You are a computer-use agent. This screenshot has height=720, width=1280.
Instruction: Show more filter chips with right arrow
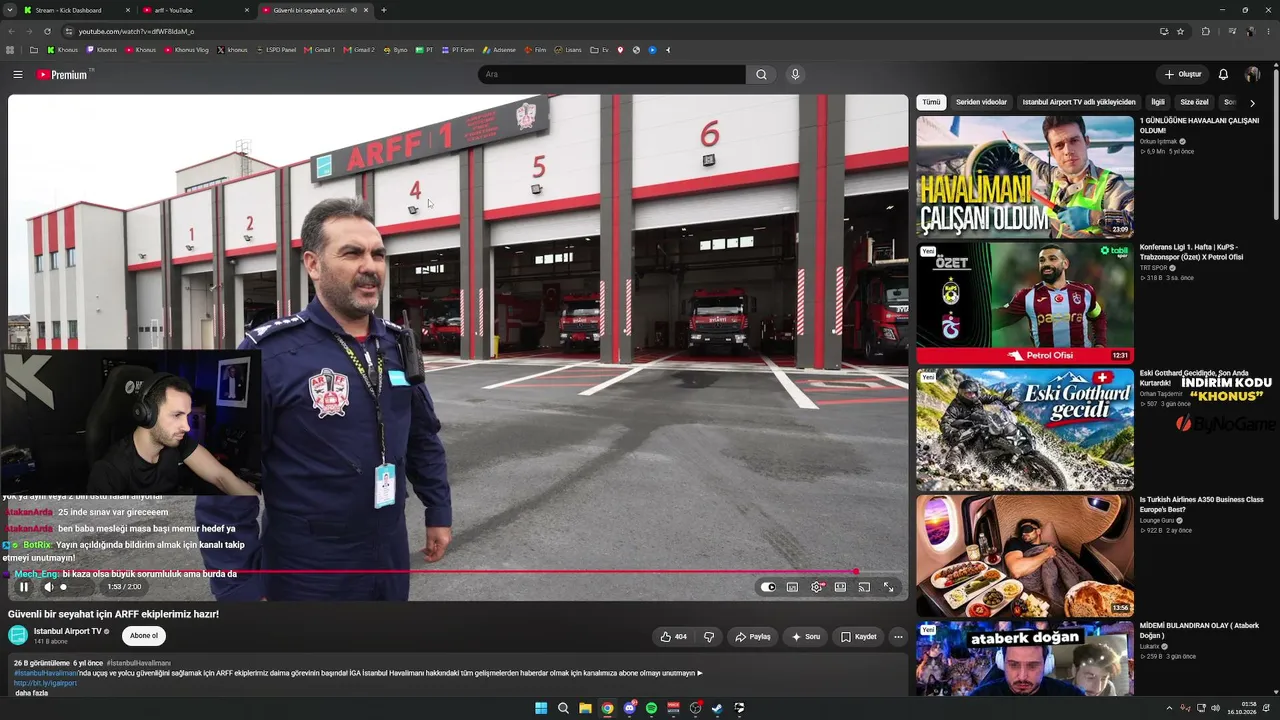1252,103
